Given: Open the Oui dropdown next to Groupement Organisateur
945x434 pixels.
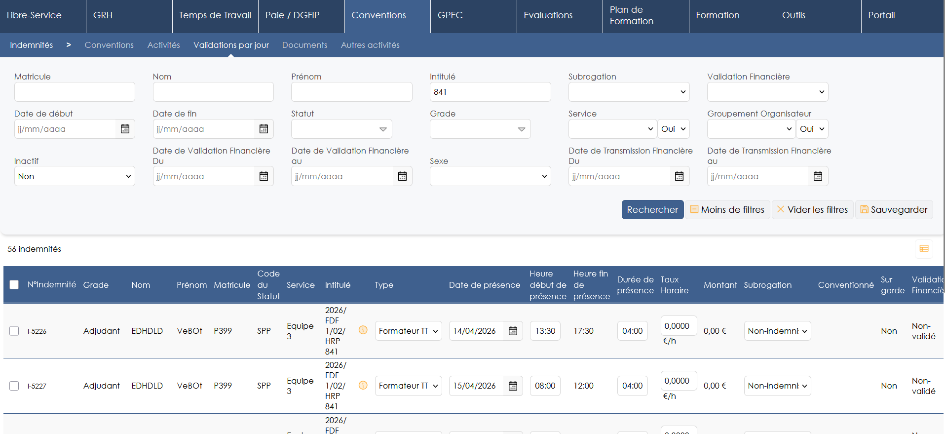Looking at the screenshot, I should coord(812,129).
